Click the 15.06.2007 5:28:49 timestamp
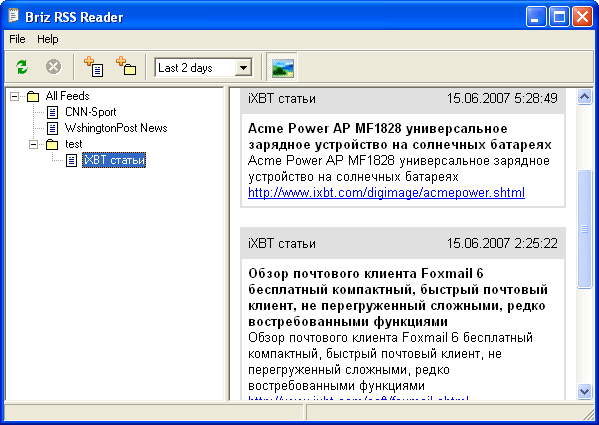The image size is (599, 425). click(x=502, y=99)
